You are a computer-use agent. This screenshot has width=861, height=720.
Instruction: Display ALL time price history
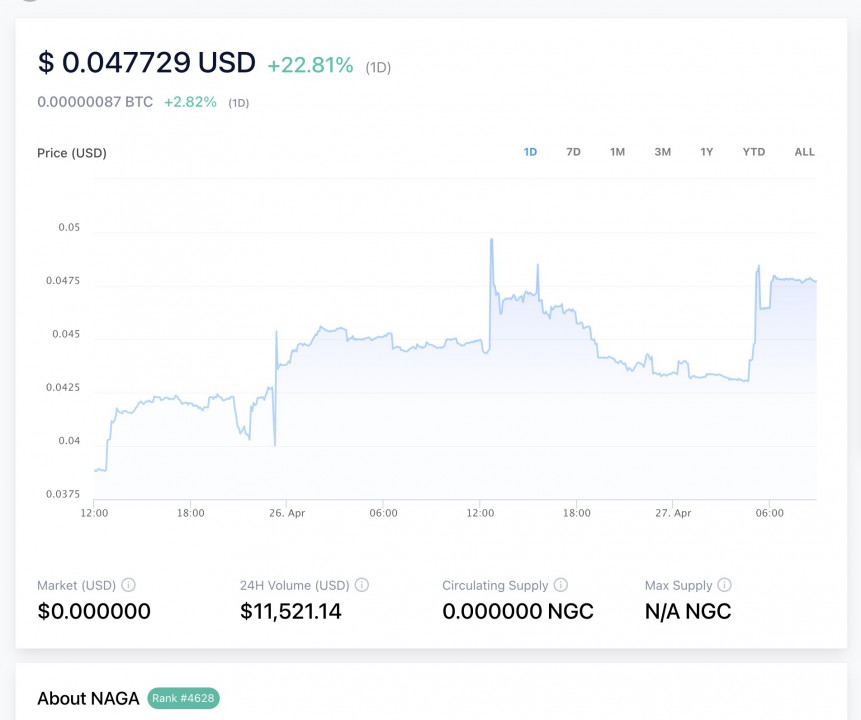click(x=804, y=152)
